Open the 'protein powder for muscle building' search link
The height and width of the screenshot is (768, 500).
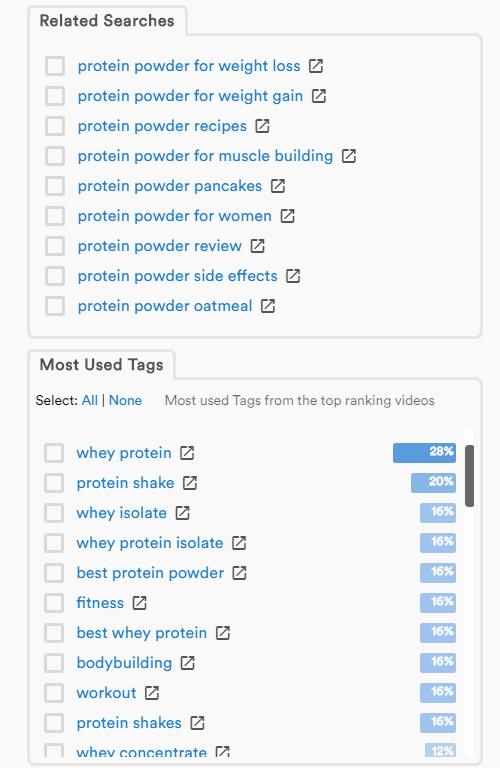point(205,156)
